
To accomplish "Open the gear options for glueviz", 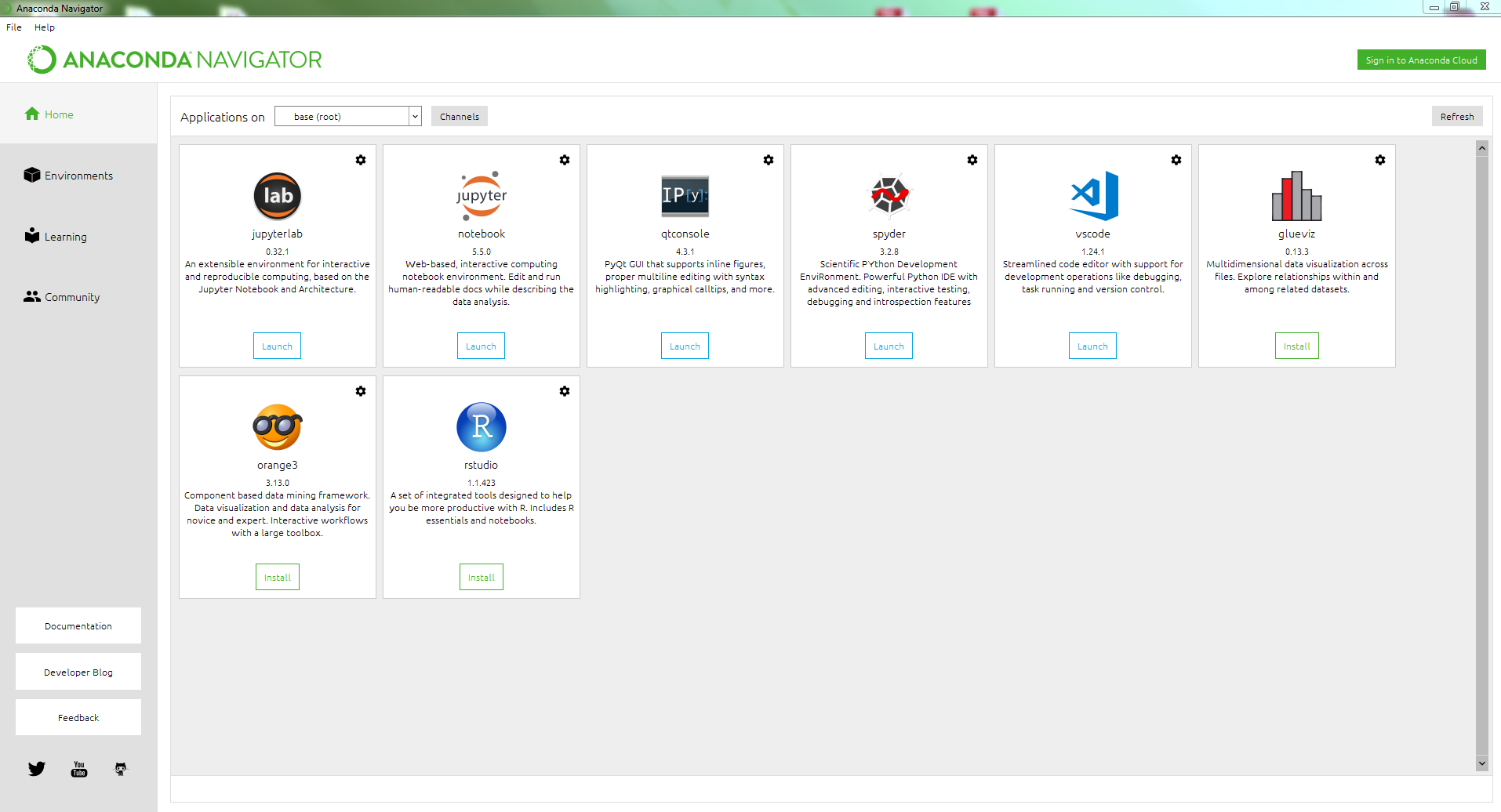I will tap(1380, 160).
